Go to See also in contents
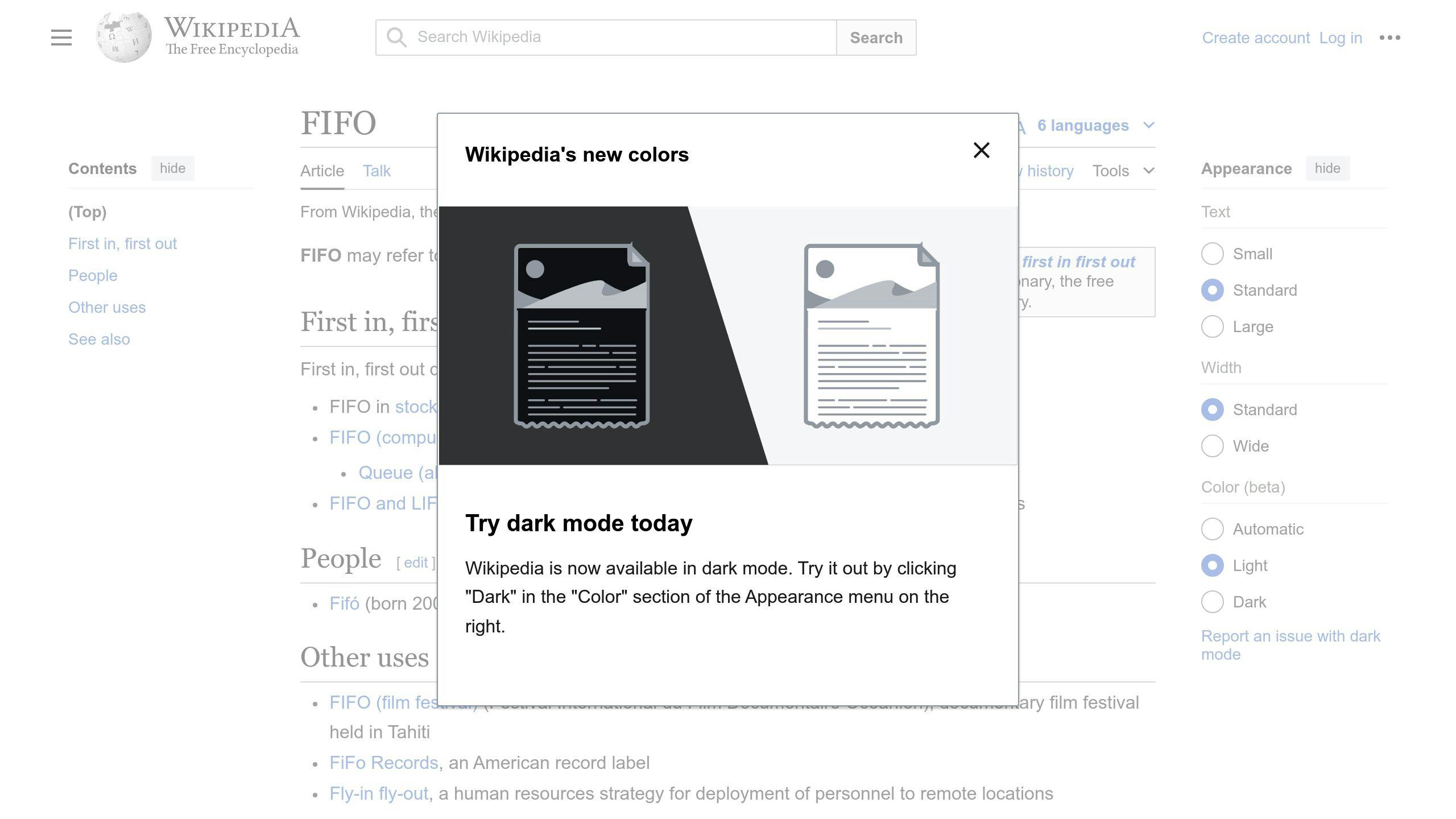 [99, 339]
